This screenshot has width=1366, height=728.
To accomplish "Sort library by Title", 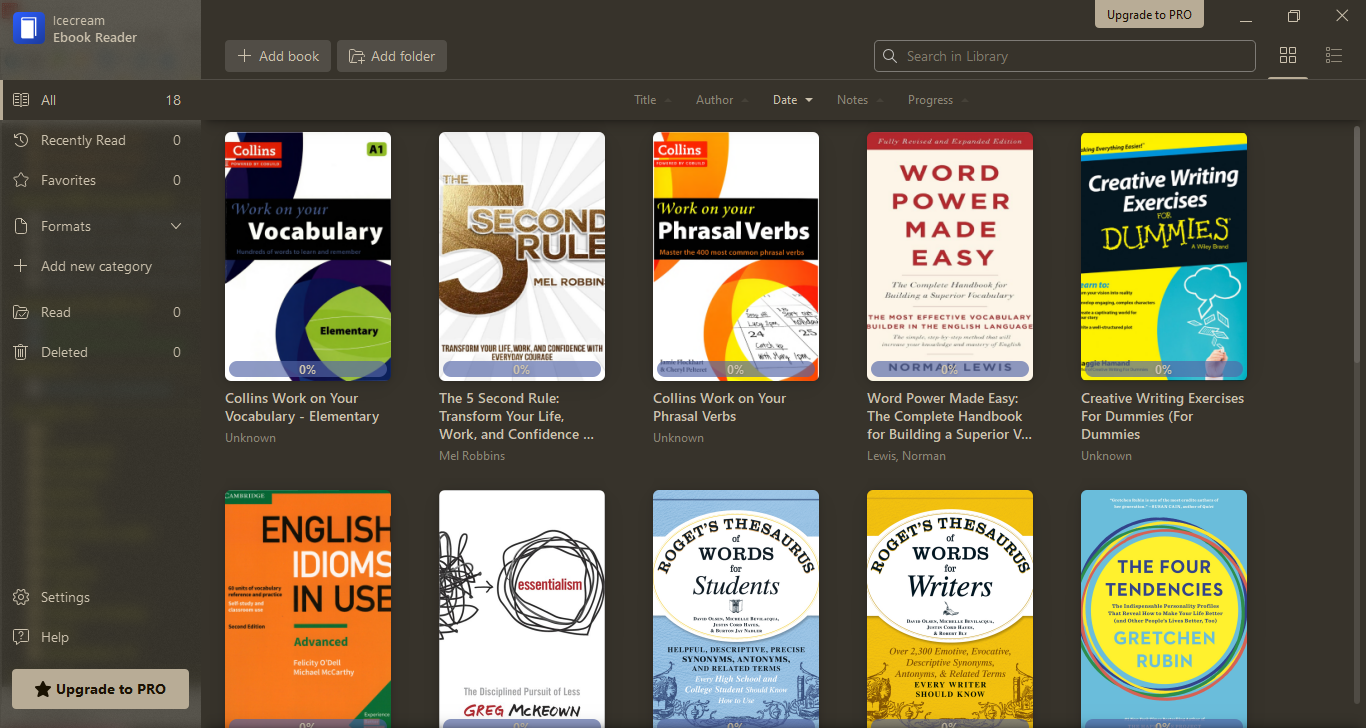I will point(652,100).
